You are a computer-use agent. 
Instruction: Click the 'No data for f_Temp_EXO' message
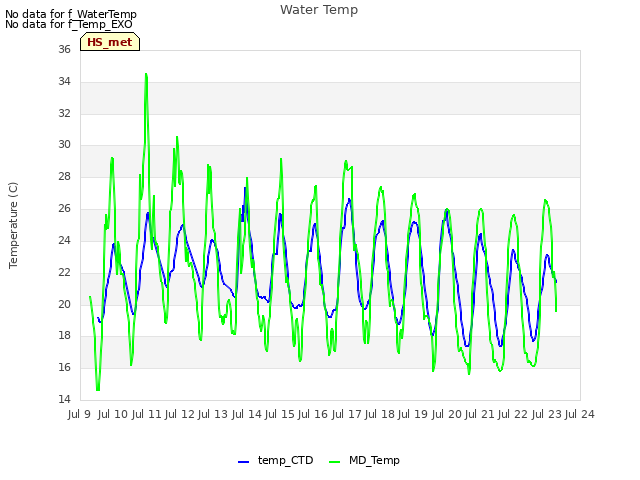[69, 24]
